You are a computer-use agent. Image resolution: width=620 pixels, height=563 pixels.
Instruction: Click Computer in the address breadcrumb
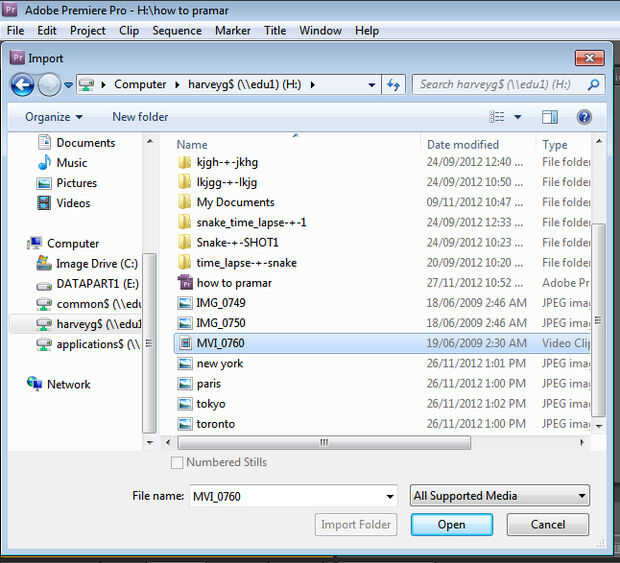(x=140, y=85)
